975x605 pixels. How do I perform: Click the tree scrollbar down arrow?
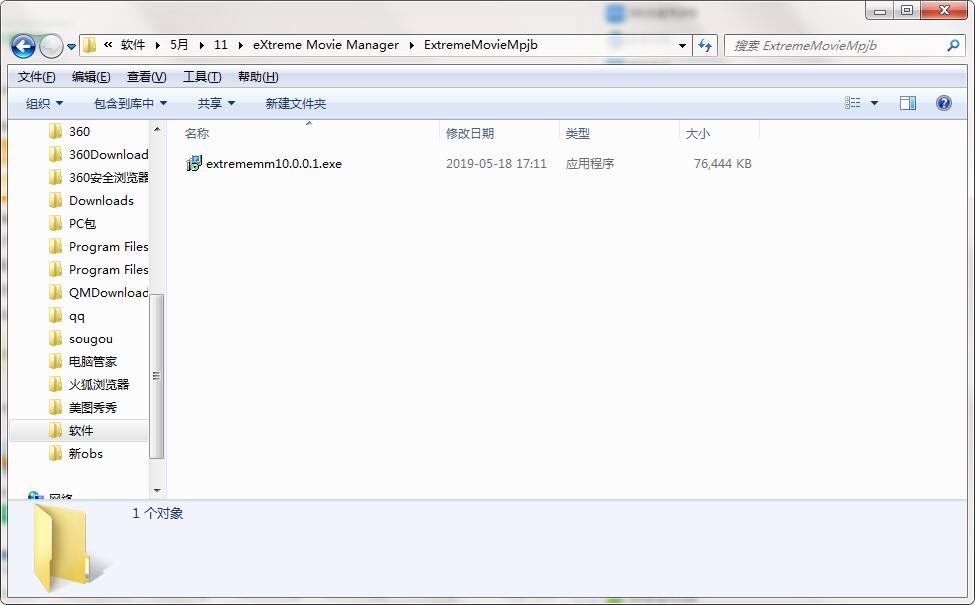[x=157, y=491]
